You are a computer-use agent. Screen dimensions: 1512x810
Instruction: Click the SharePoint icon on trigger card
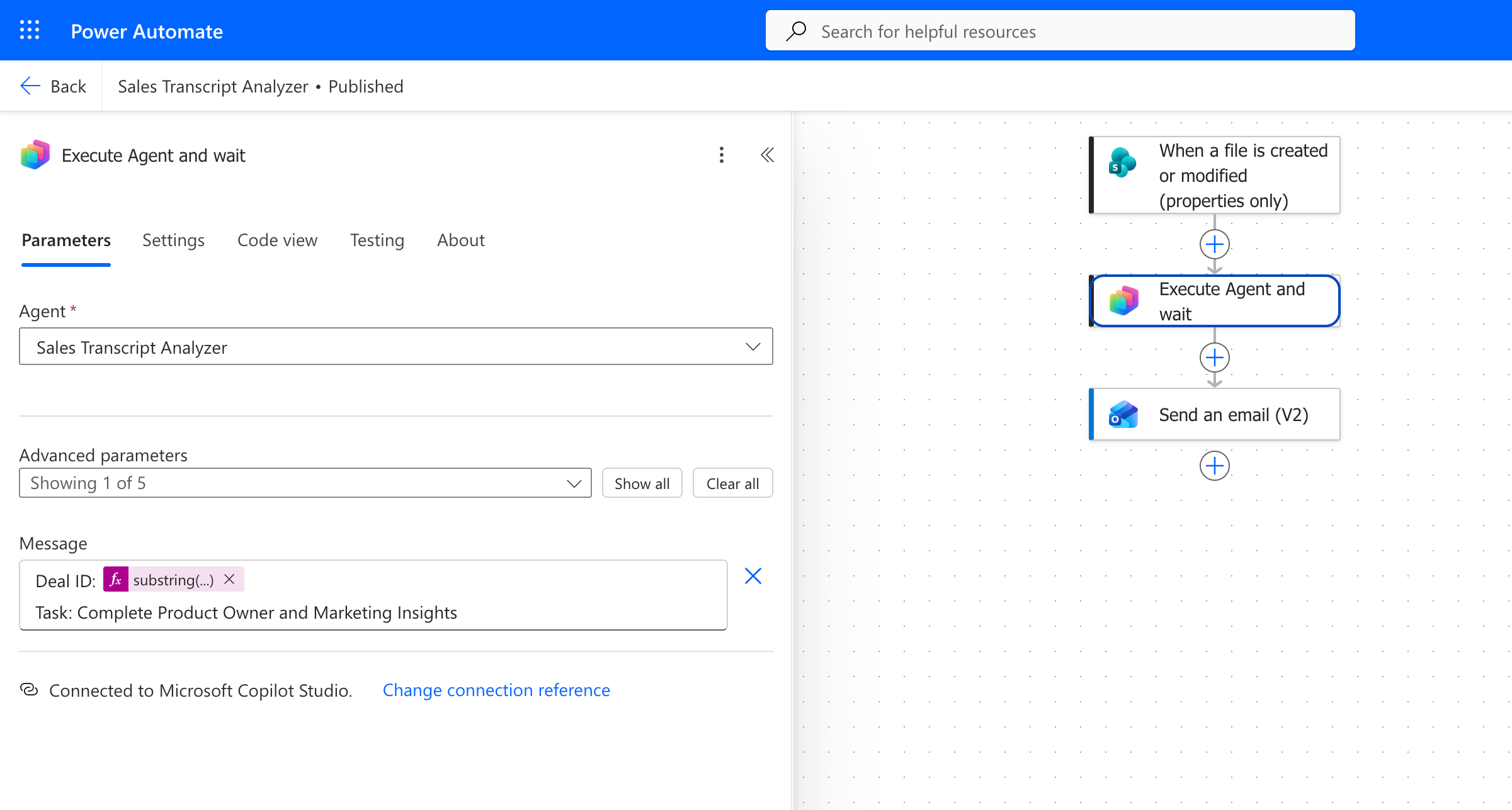[x=1122, y=162]
